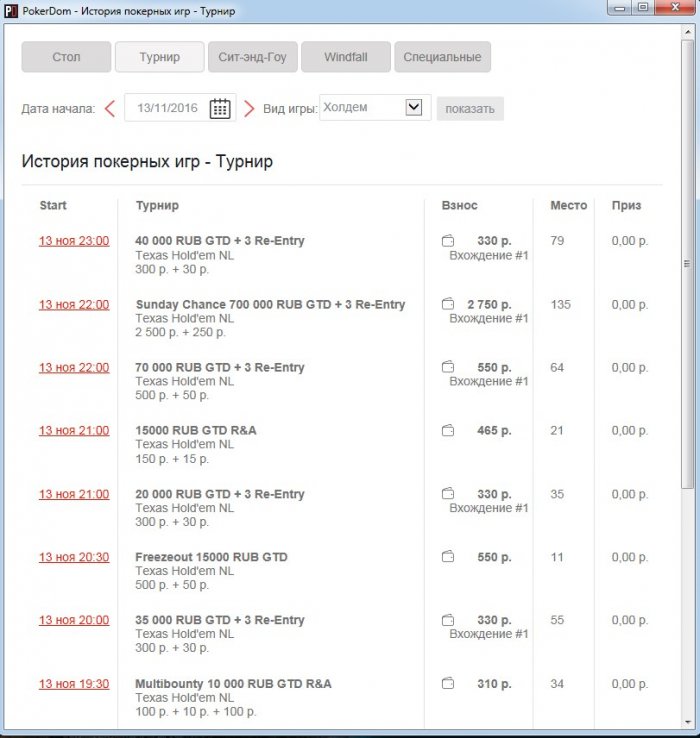Click wallet icon for 20 000 RUB GTD row
The width and height of the screenshot is (700, 738).
pyautogui.click(x=448, y=494)
